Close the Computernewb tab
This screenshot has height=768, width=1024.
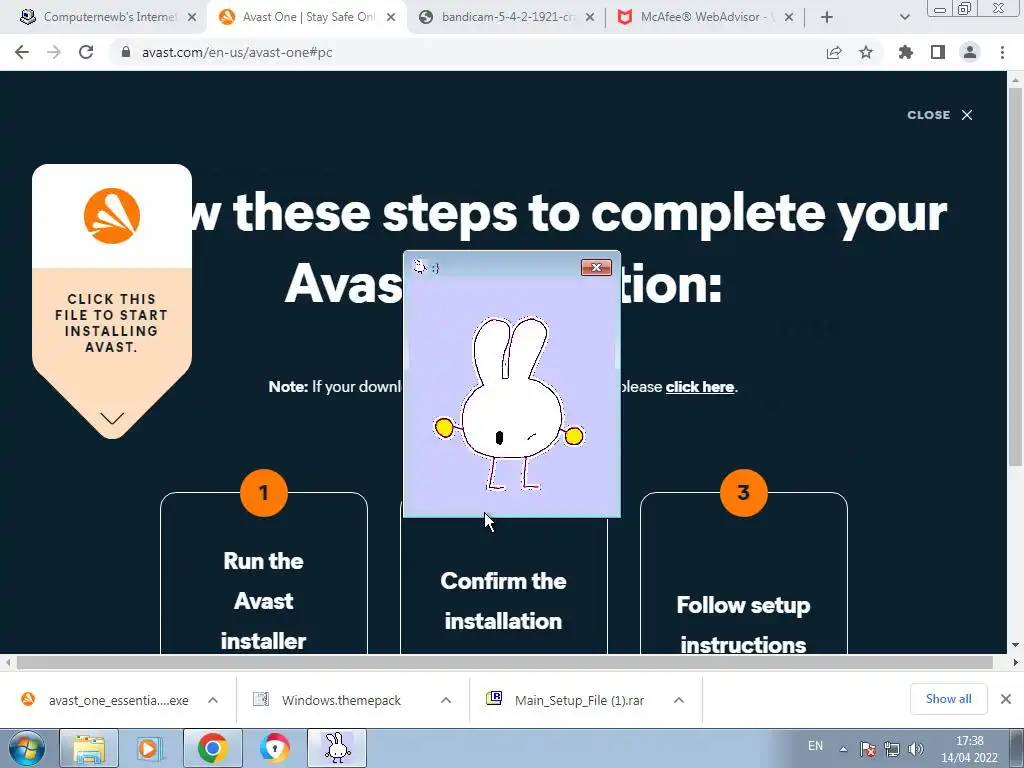point(192,17)
